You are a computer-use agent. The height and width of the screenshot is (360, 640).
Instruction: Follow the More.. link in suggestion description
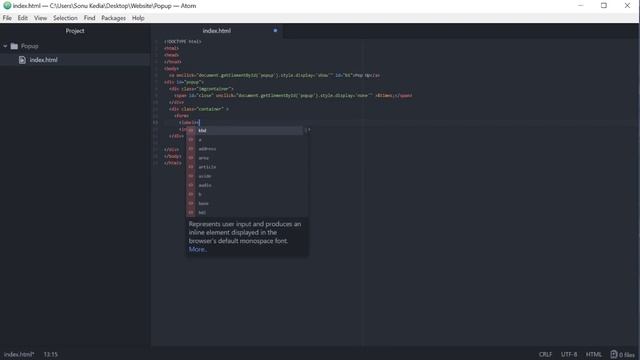pyautogui.click(x=198, y=249)
